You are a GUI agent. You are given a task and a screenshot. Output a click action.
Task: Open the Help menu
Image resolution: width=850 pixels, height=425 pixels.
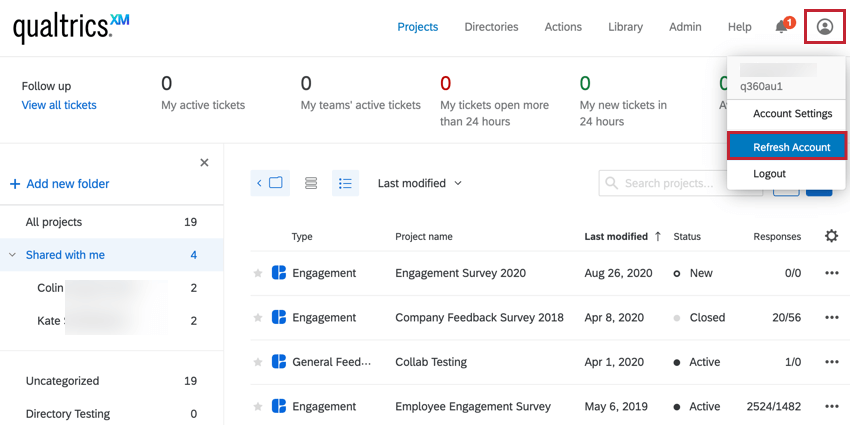coord(739,27)
